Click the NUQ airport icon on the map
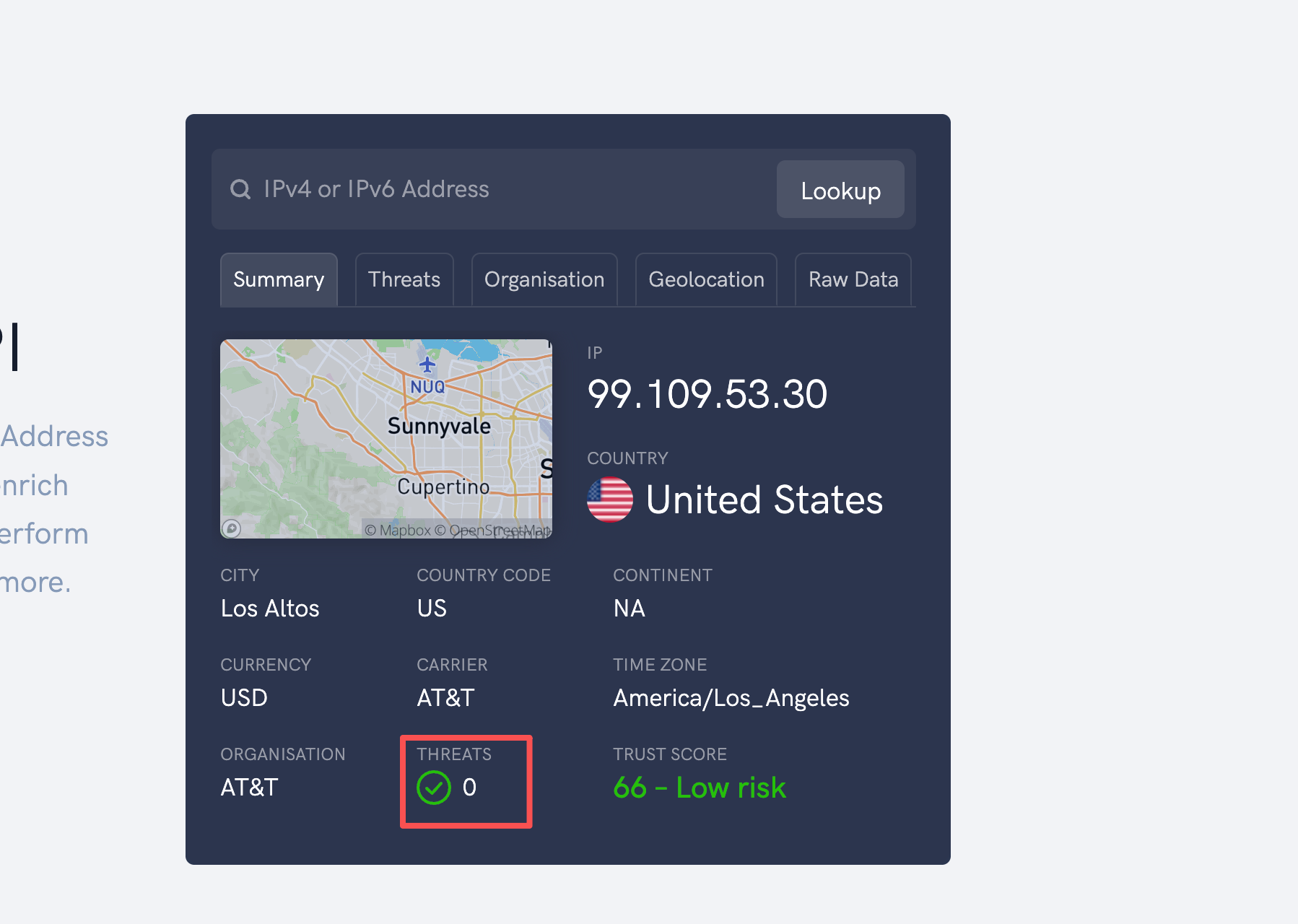 427,365
